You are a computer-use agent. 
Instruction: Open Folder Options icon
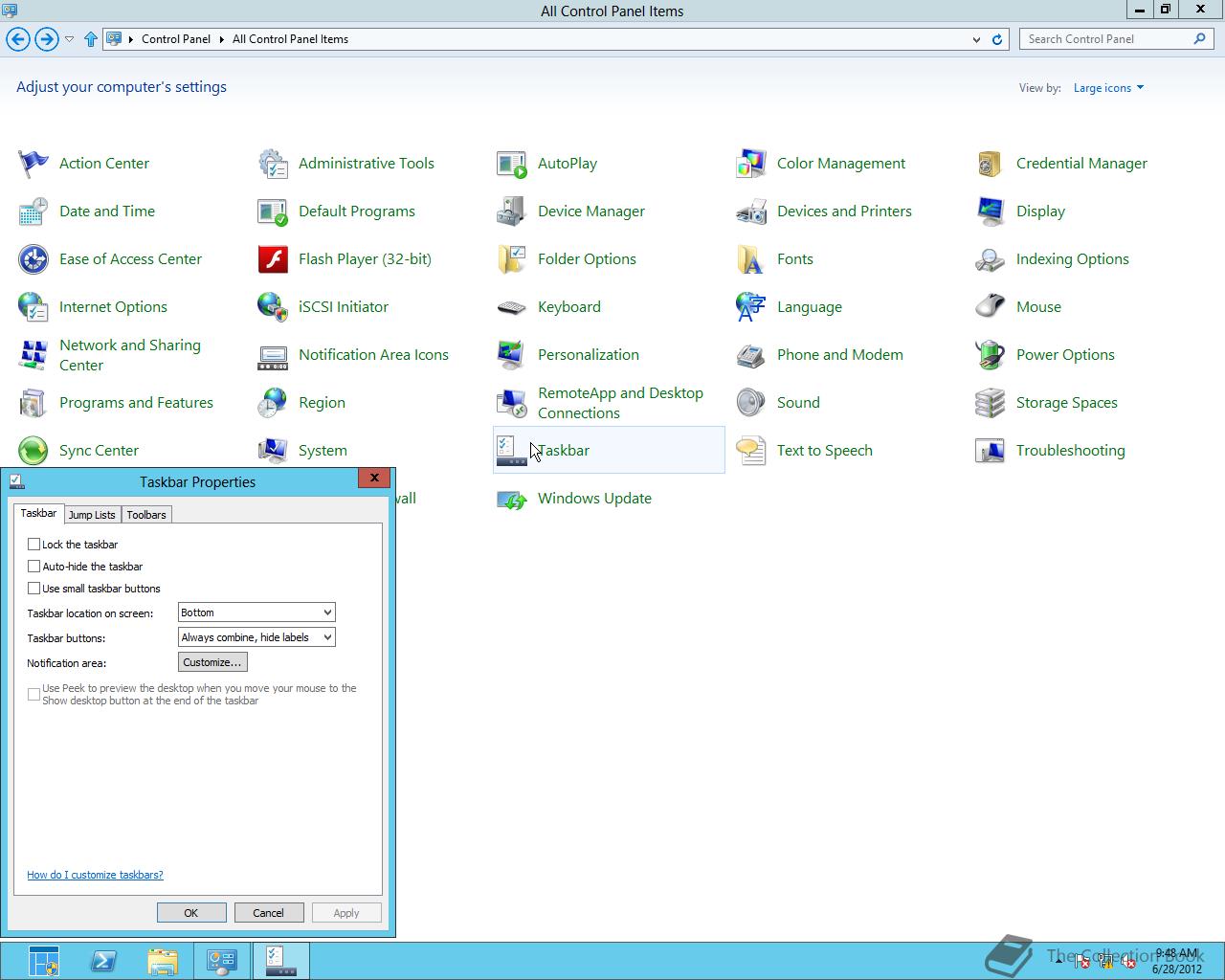512,259
